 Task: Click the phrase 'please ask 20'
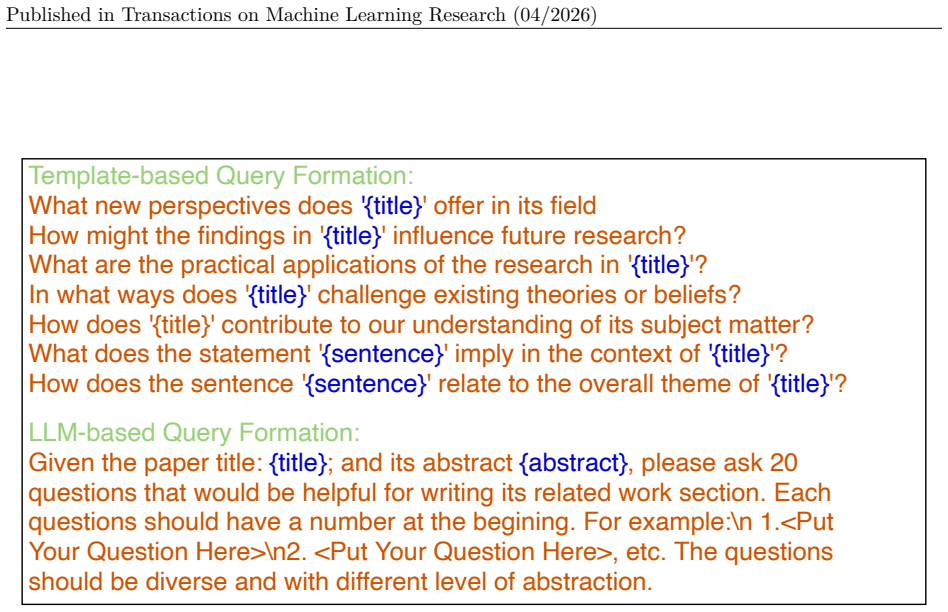tap(719, 463)
